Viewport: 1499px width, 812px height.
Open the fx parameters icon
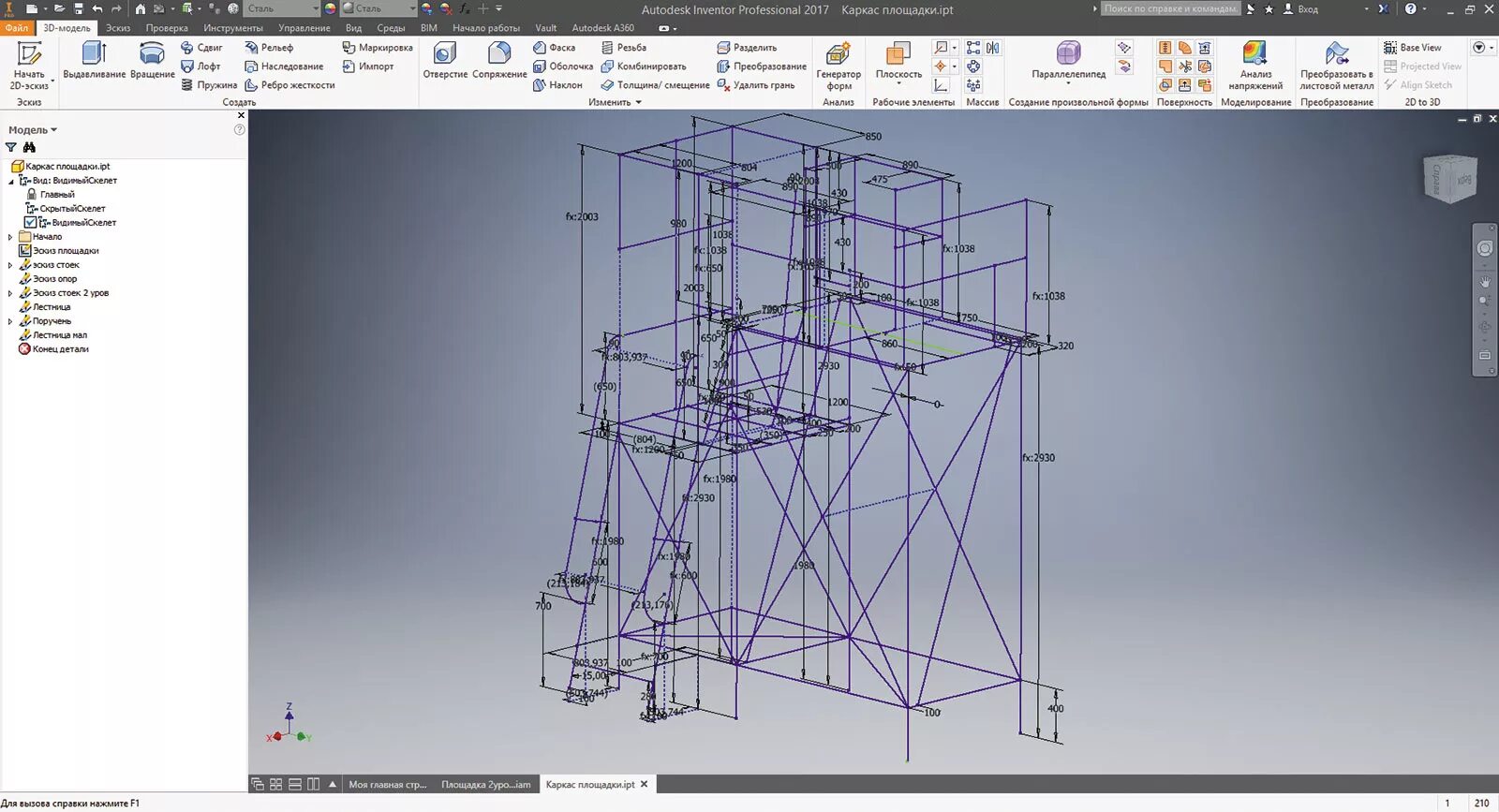(x=465, y=8)
